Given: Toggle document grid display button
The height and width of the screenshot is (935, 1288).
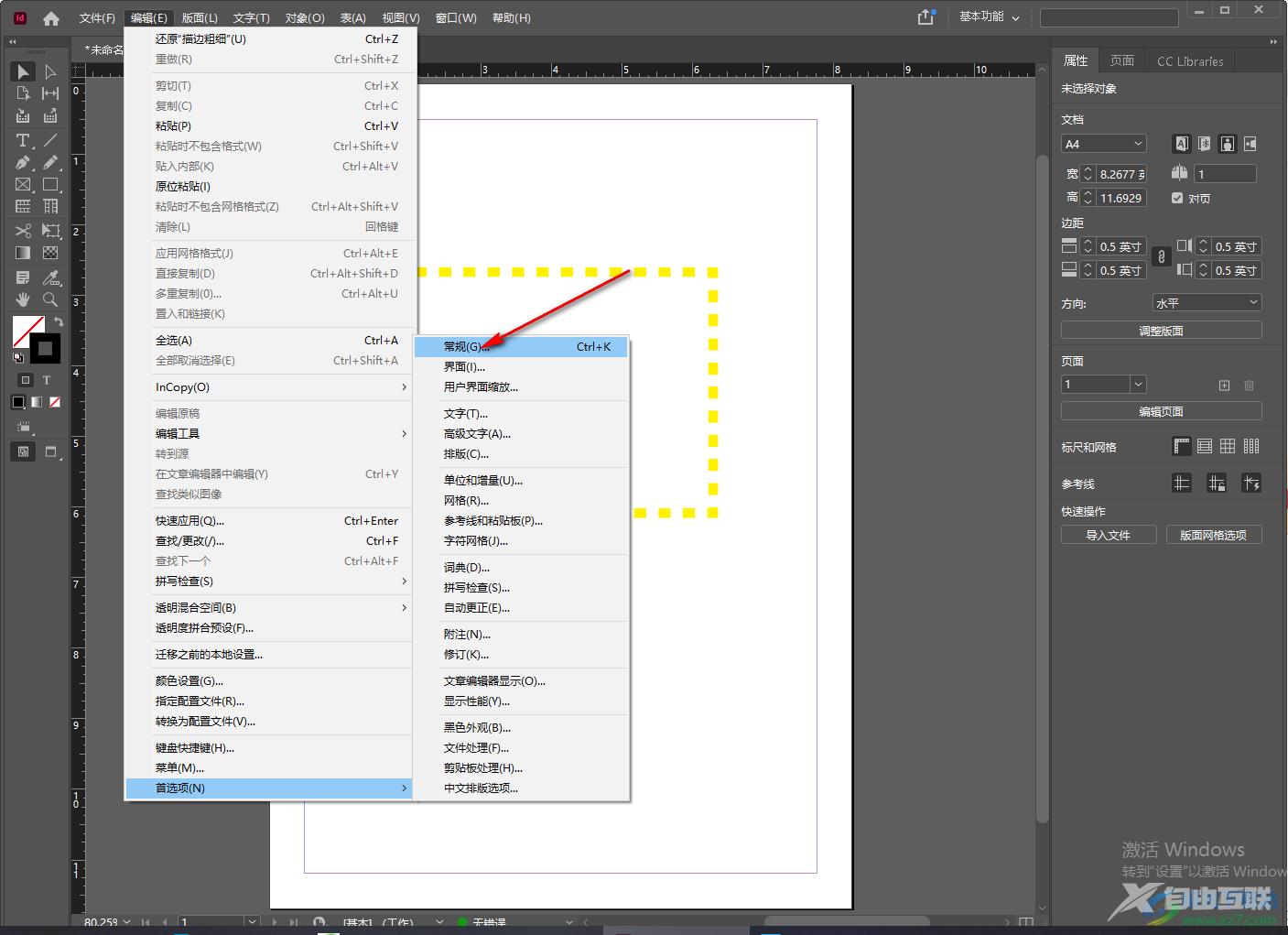Looking at the screenshot, I should click(1228, 446).
